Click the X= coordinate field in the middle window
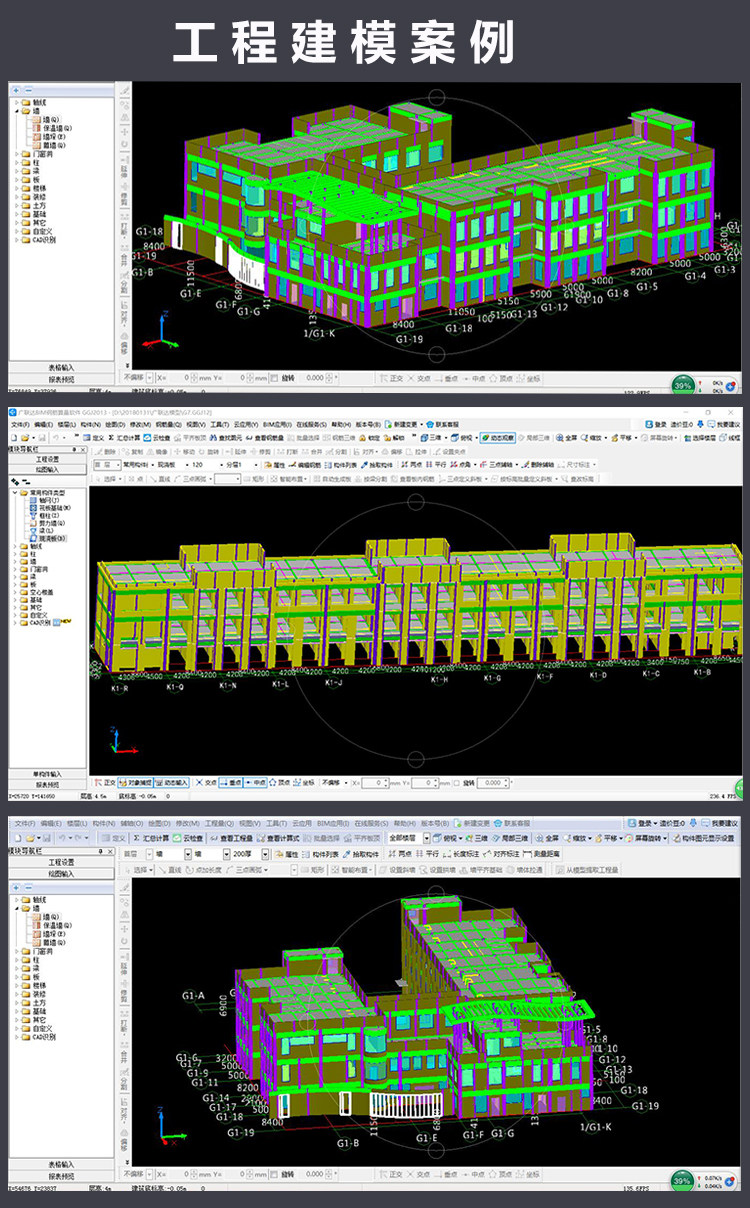This screenshot has width=750, height=1208. [x=375, y=783]
